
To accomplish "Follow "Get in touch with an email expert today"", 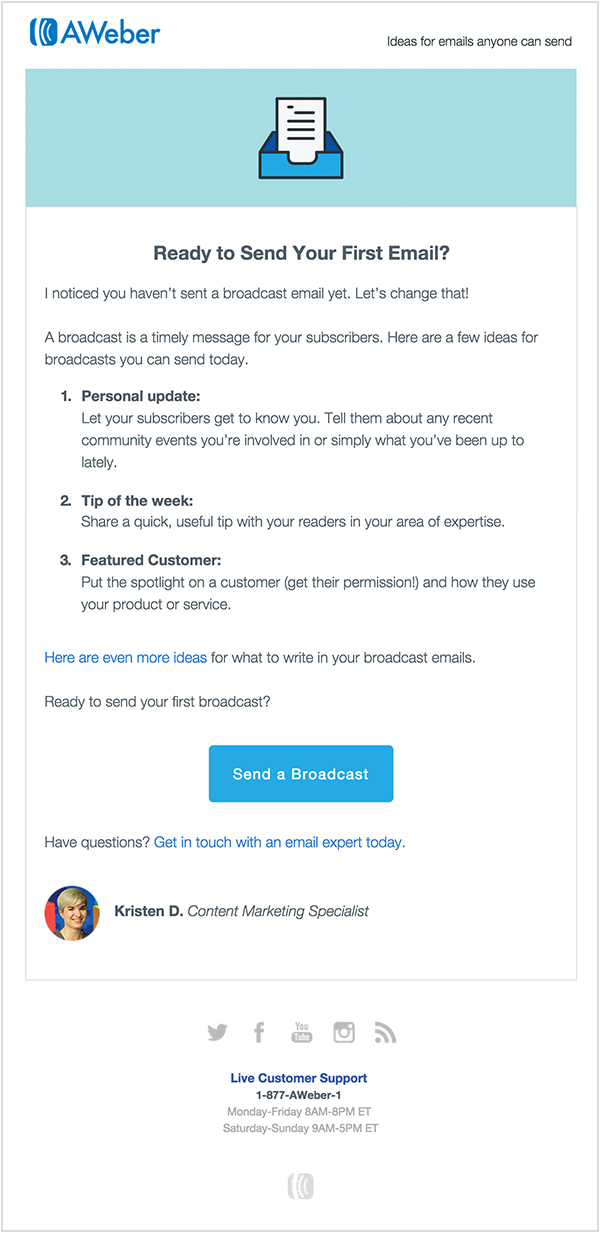I will tap(279, 842).
